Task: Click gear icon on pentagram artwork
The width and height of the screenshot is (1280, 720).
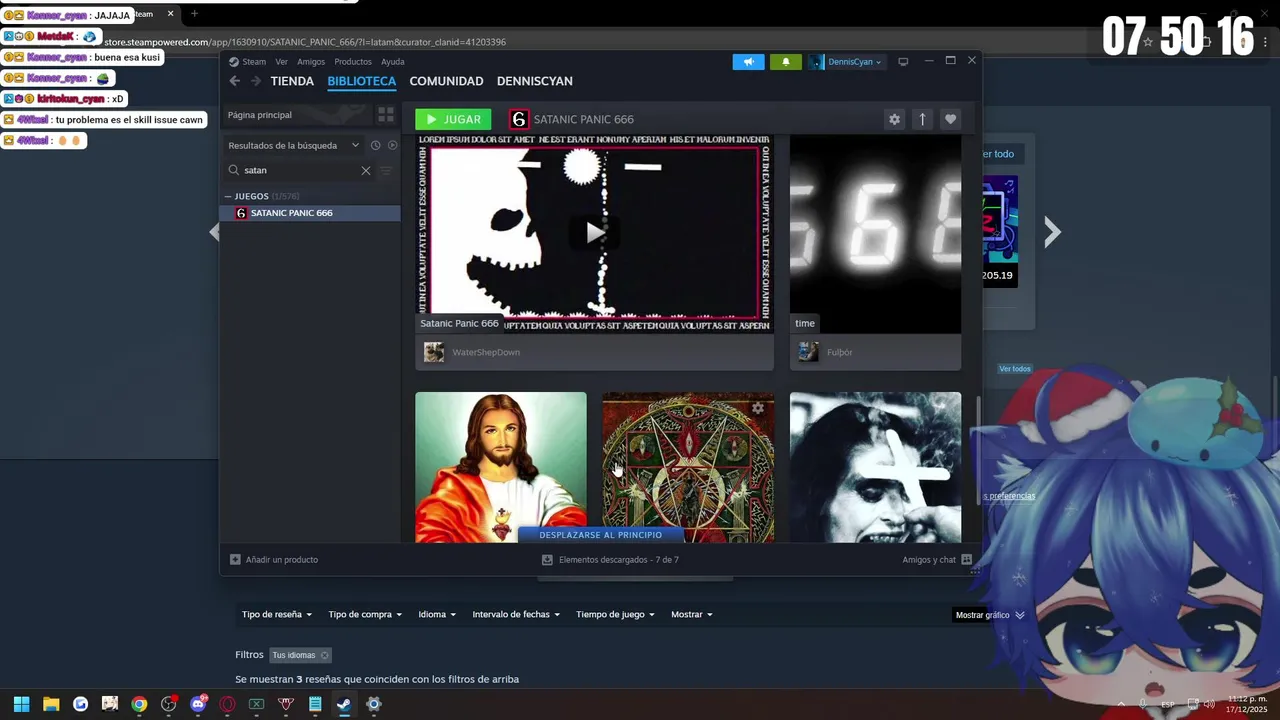Action: [758, 408]
